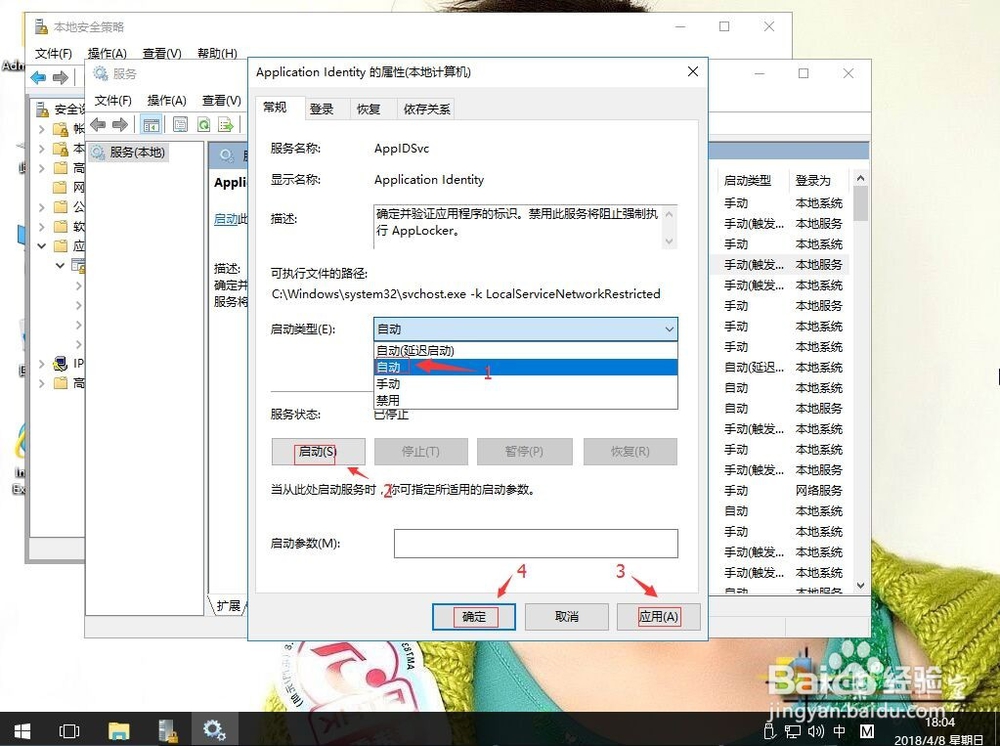Open the Windows Start button

coord(20,731)
